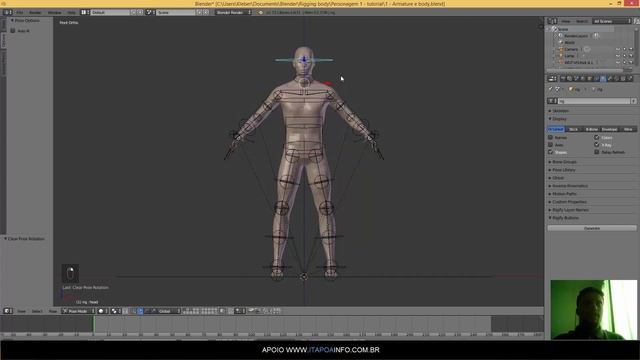
Task: Click the pivot point selector icon
Action: tap(116, 311)
